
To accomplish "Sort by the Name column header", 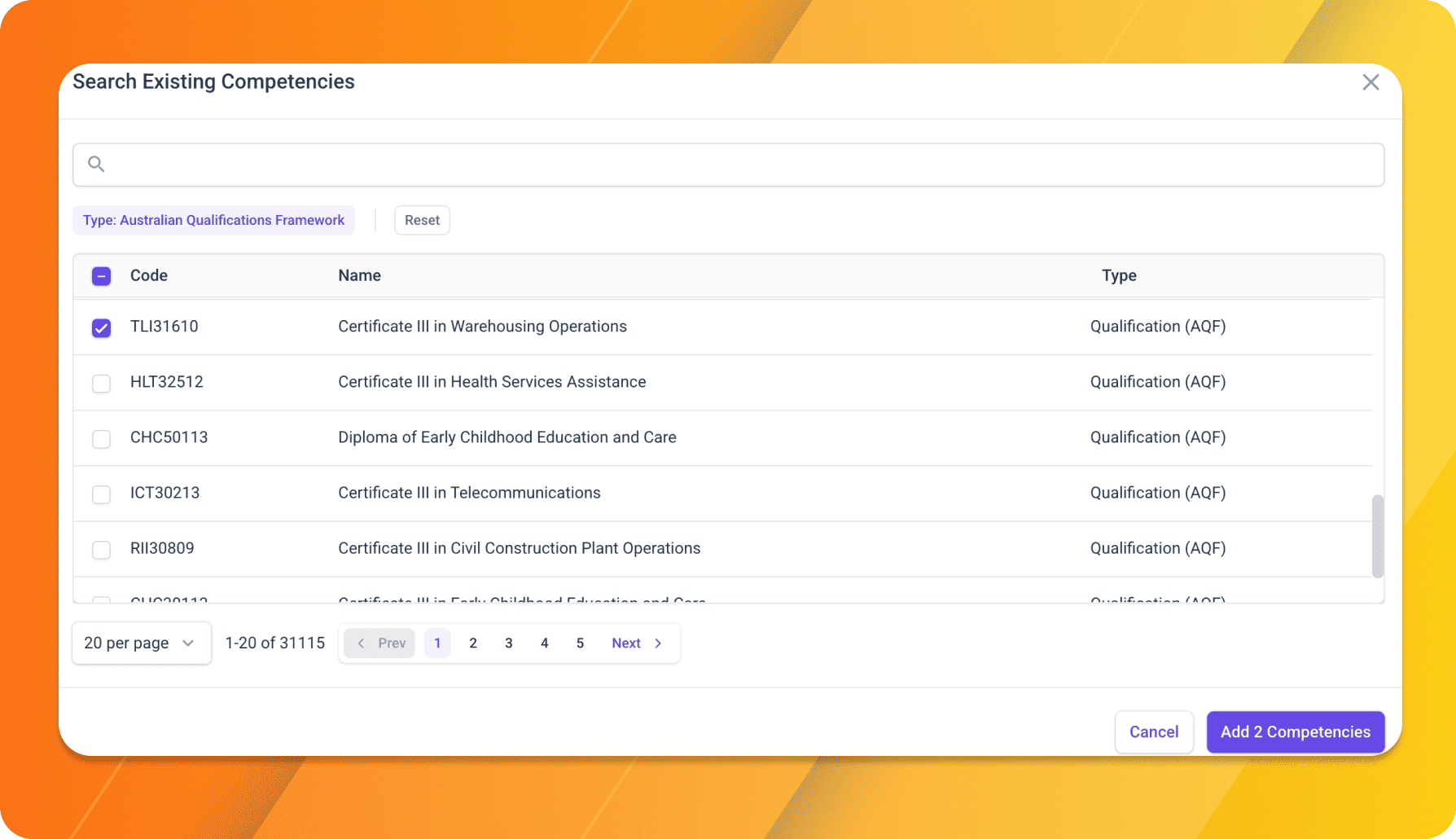I will [x=359, y=275].
